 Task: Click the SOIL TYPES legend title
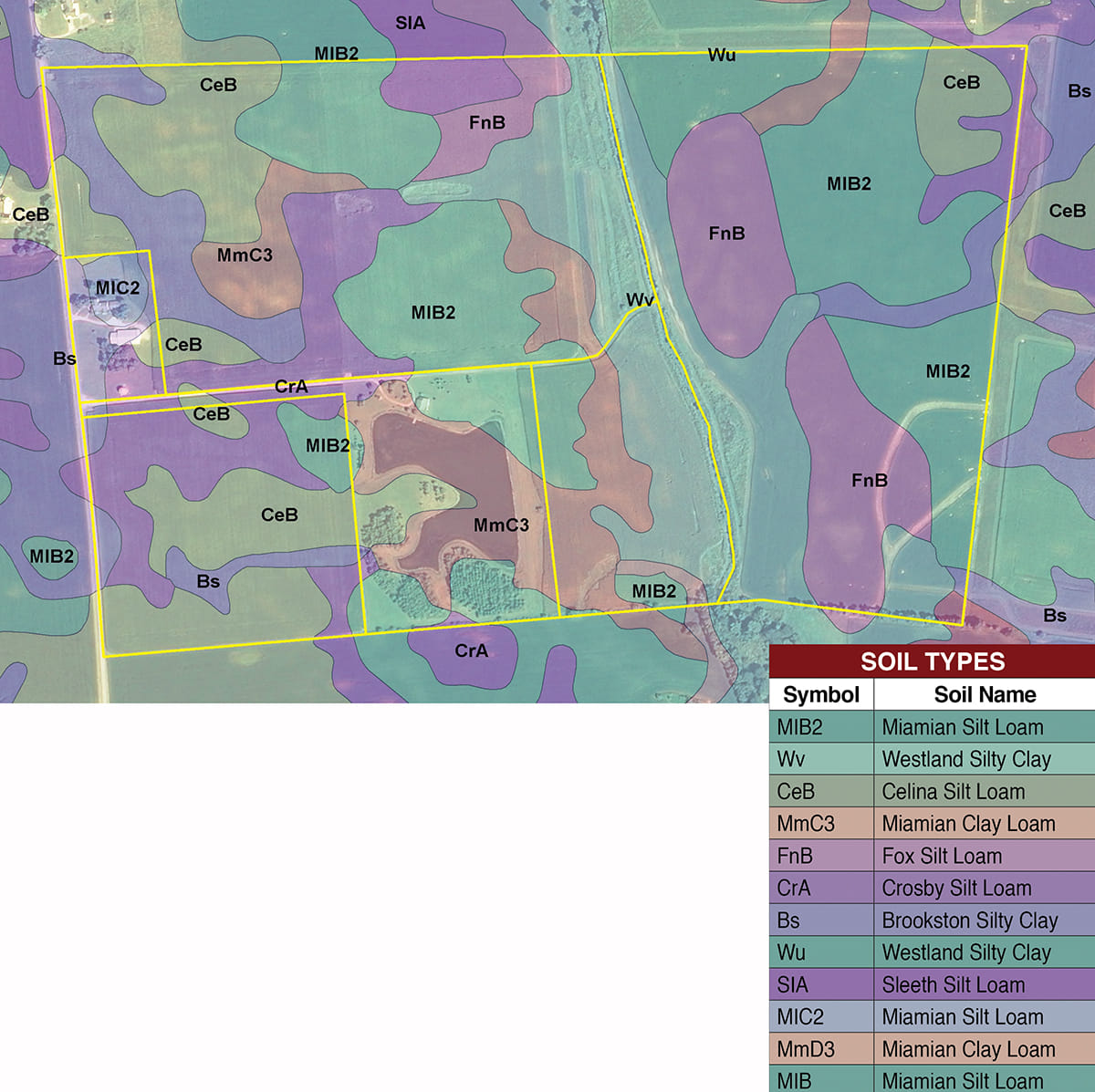(x=932, y=661)
